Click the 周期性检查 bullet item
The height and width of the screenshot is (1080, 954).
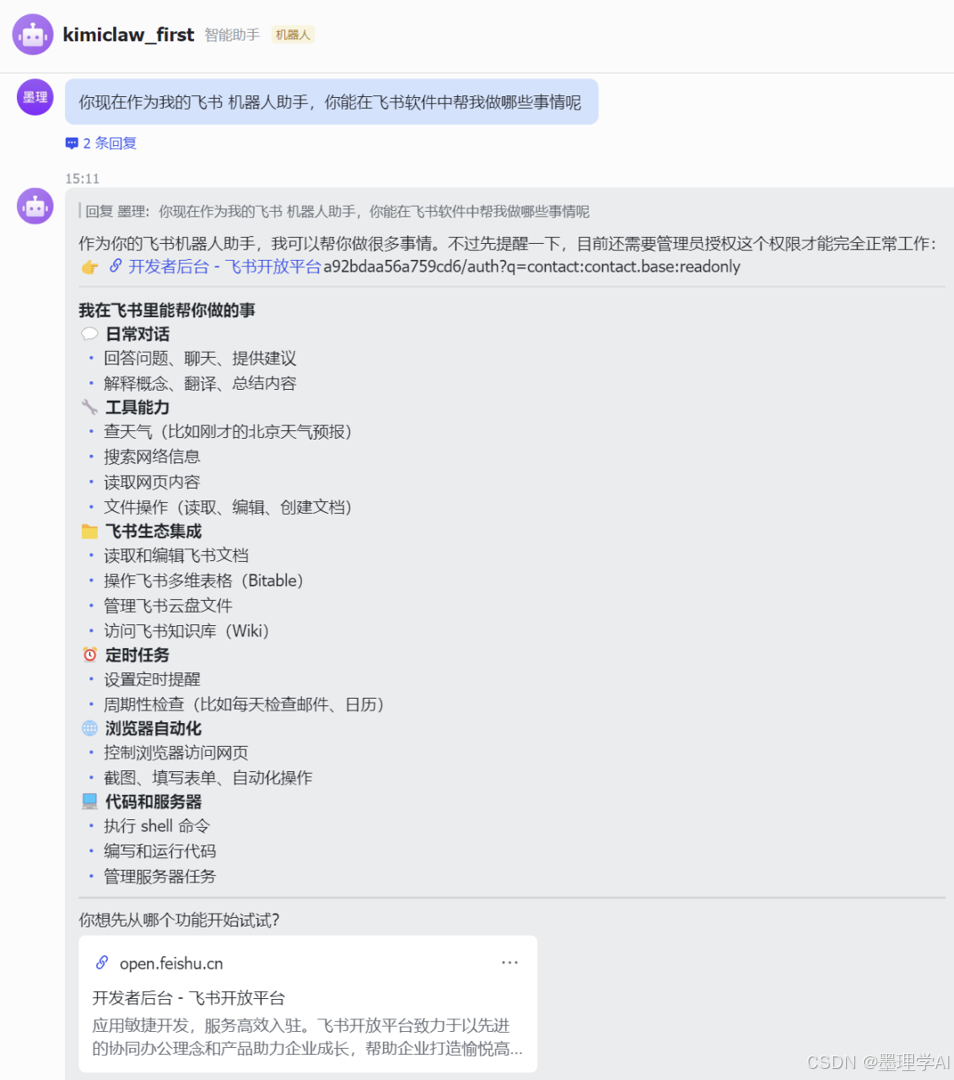click(x=245, y=704)
